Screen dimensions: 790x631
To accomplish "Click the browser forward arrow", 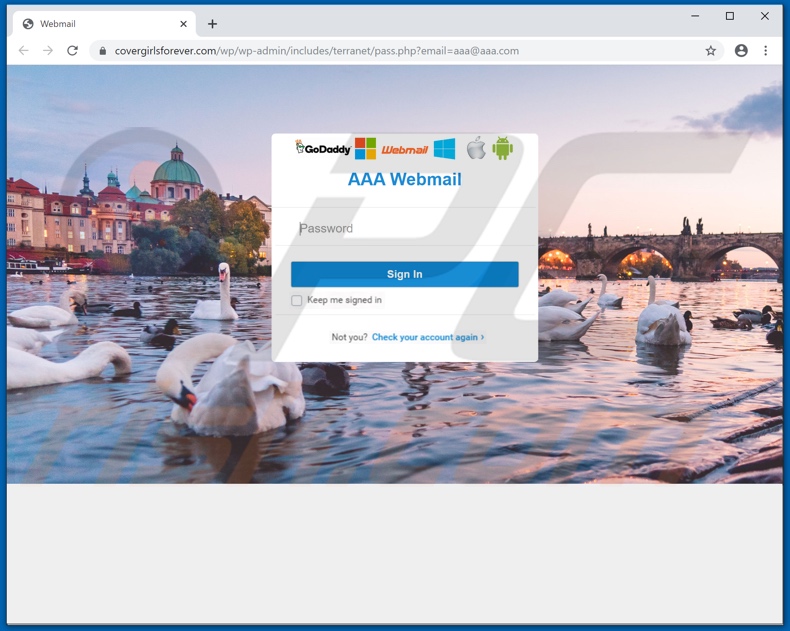I will pos(48,50).
